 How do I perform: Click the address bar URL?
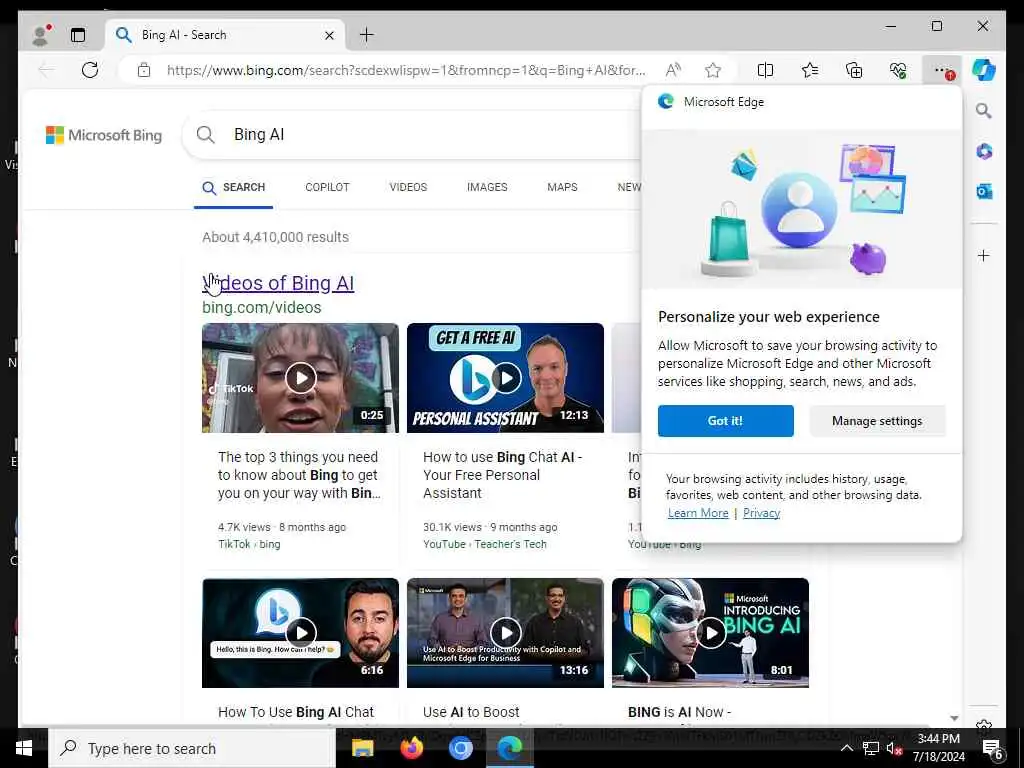pos(406,70)
